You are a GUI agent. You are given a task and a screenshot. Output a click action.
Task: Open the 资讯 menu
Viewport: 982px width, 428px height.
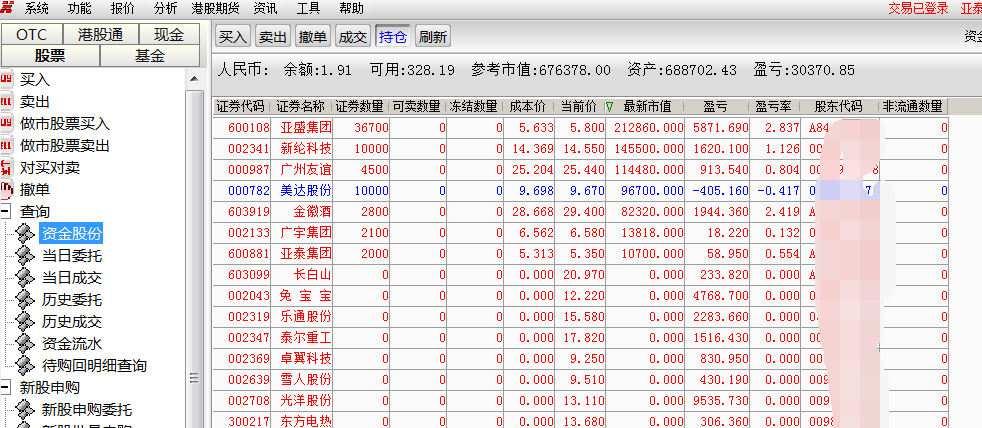[266, 8]
